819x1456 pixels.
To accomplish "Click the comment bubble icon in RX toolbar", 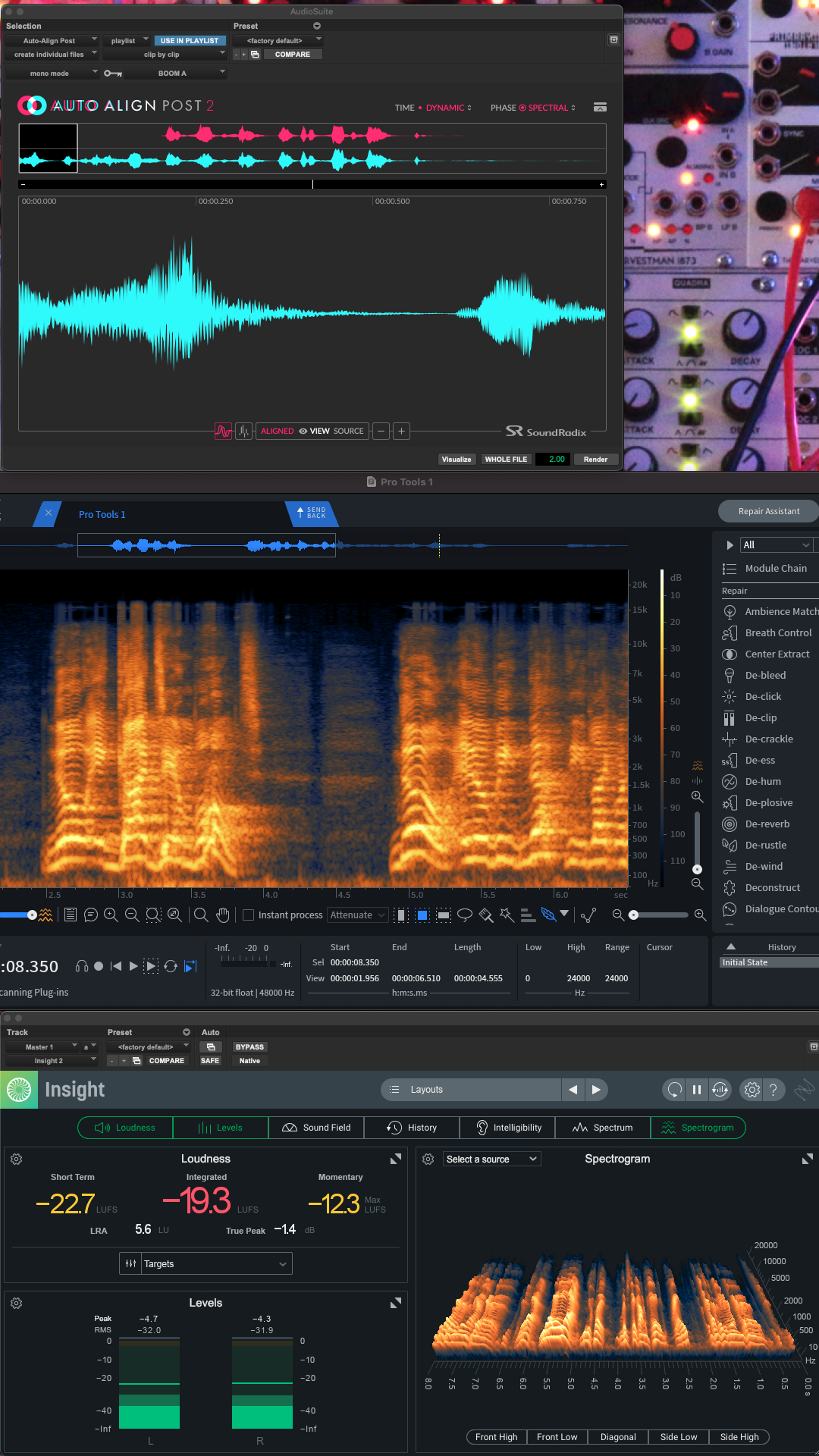I will click(x=91, y=915).
